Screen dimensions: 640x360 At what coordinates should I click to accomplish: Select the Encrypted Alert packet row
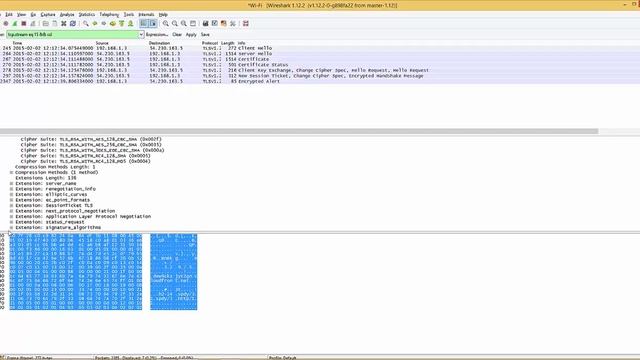(x=320, y=81)
